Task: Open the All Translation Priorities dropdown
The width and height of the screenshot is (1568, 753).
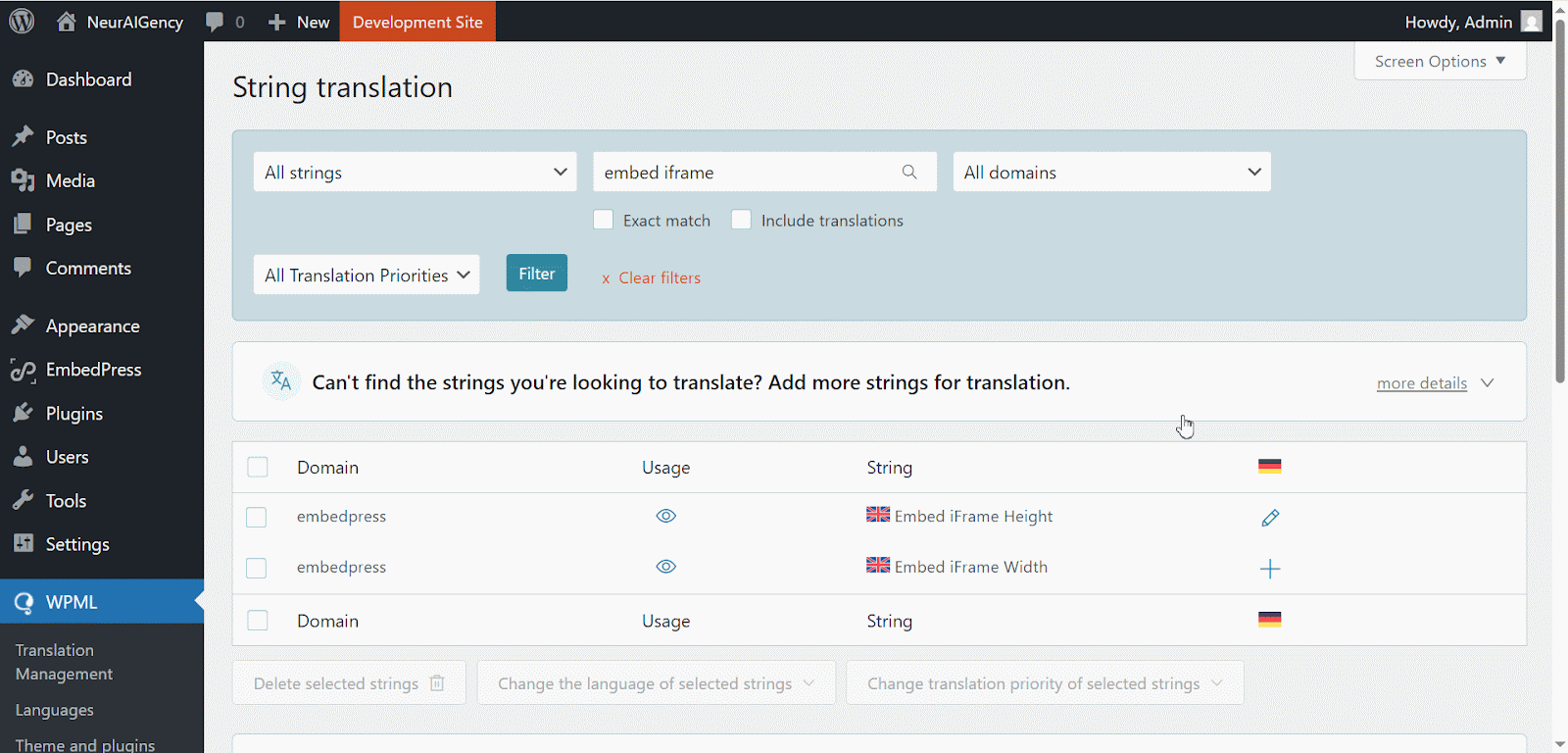Action: click(x=367, y=275)
